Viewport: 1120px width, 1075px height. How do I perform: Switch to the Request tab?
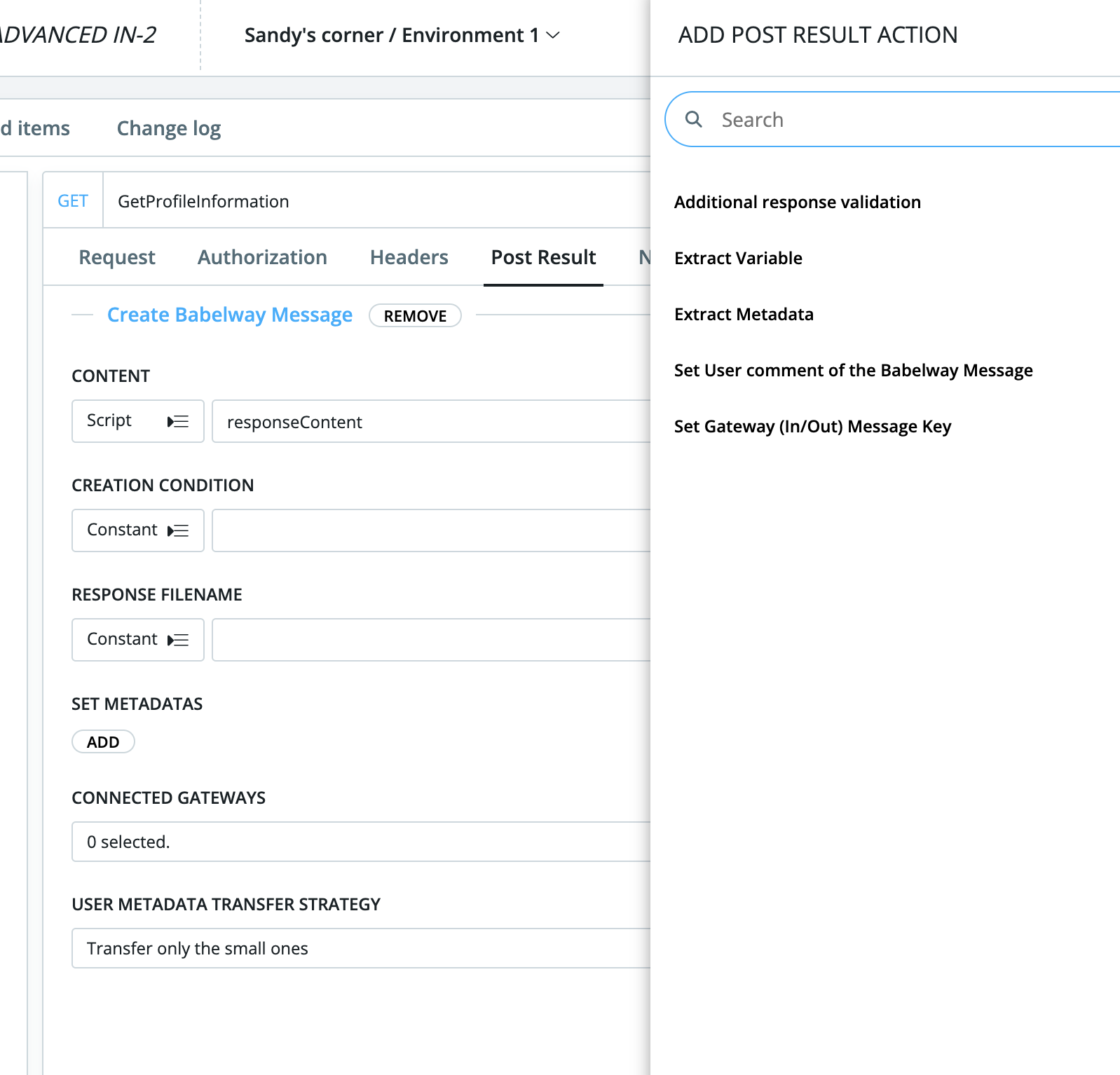point(116,257)
